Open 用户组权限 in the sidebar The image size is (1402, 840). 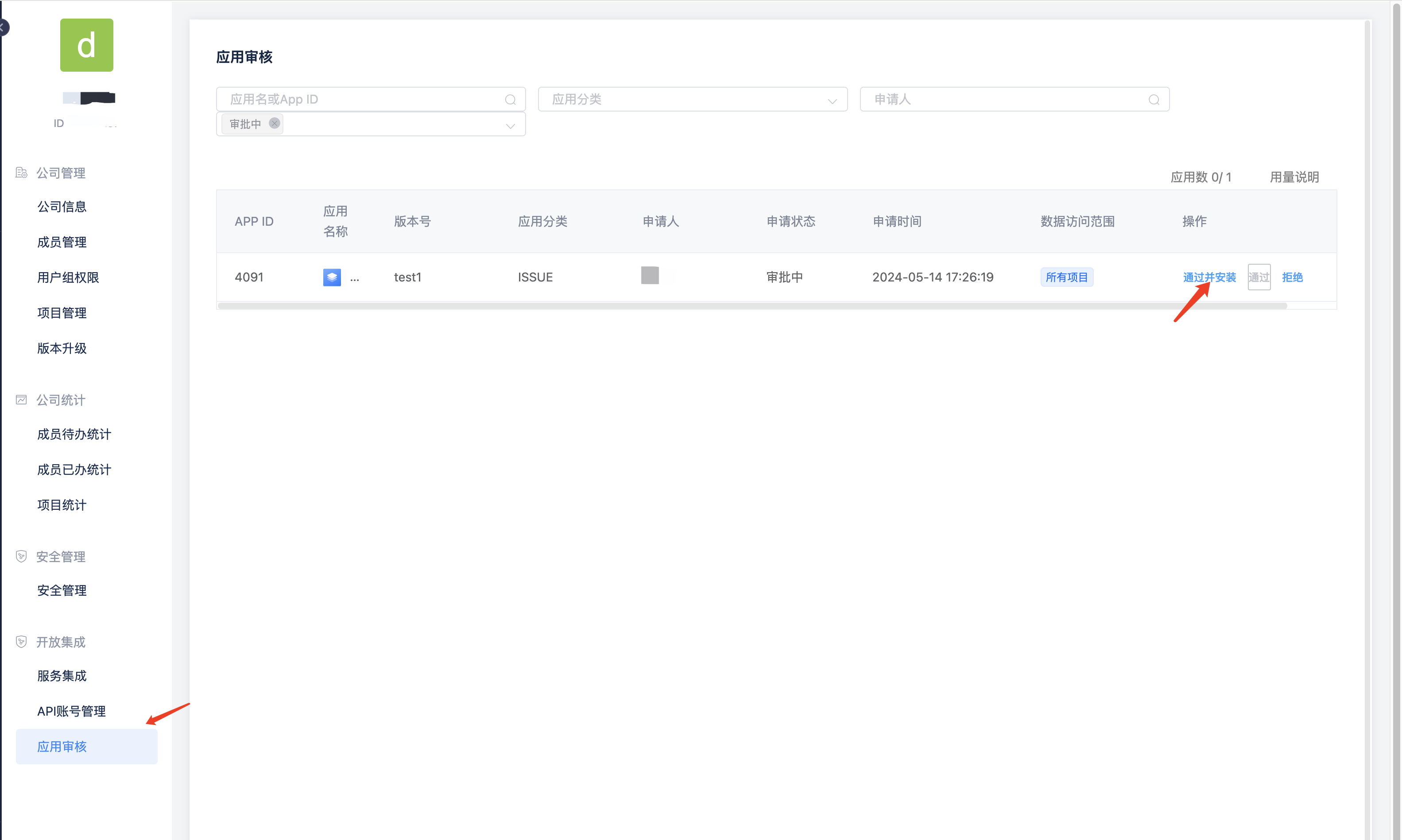[x=68, y=277]
